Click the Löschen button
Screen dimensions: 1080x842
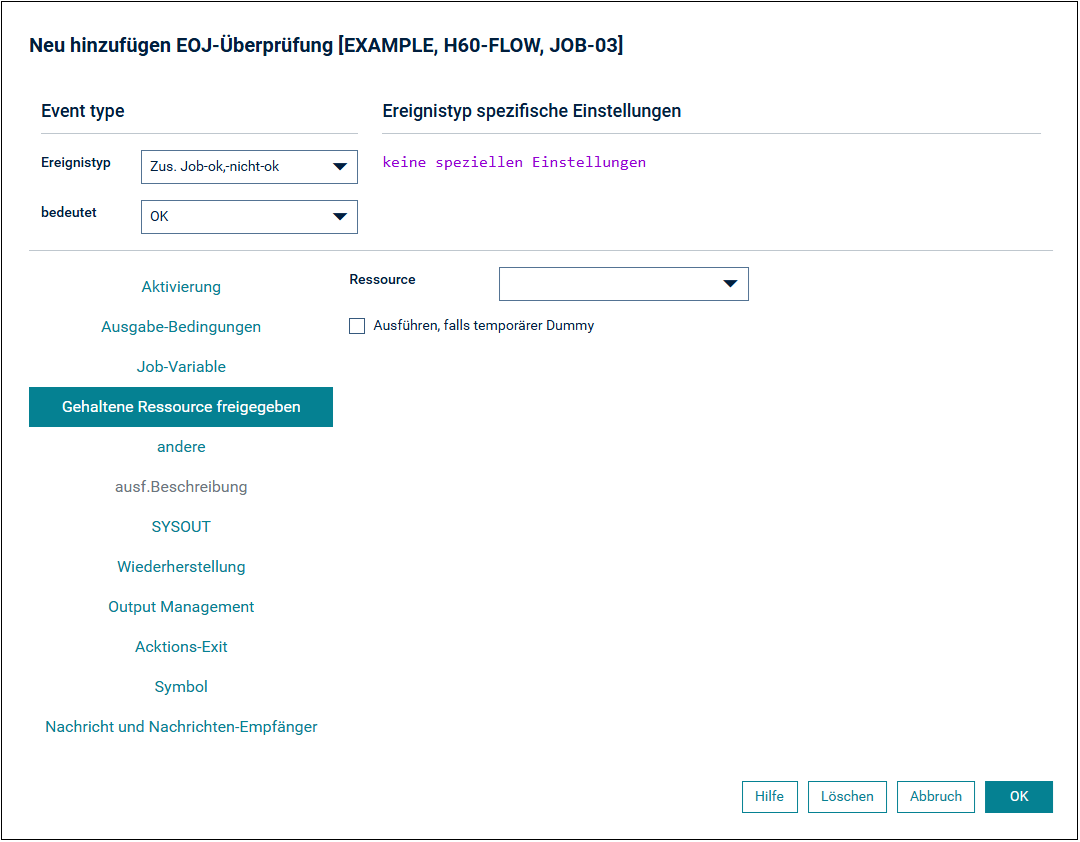847,797
